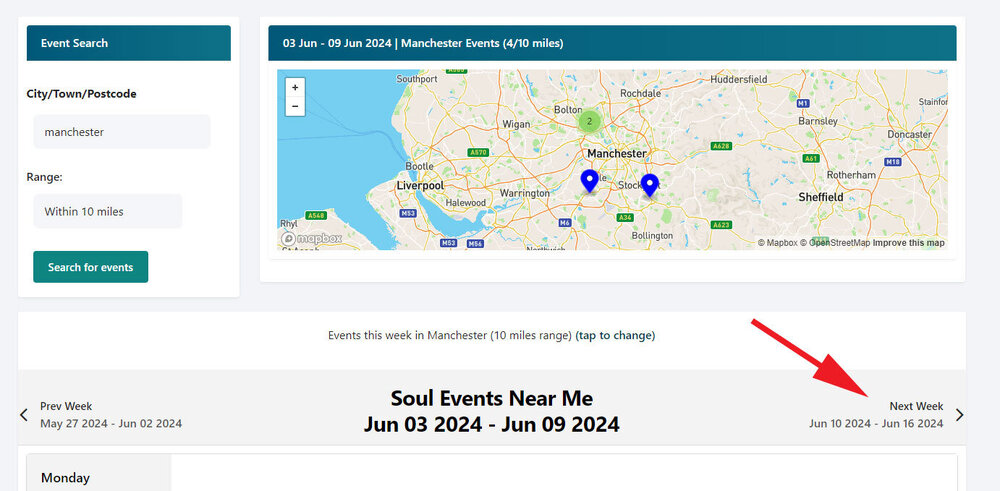The height and width of the screenshot is (491, 1000).
Task: Go to Prev Week May 27 - Jun 02
Action: click(111, 415)
